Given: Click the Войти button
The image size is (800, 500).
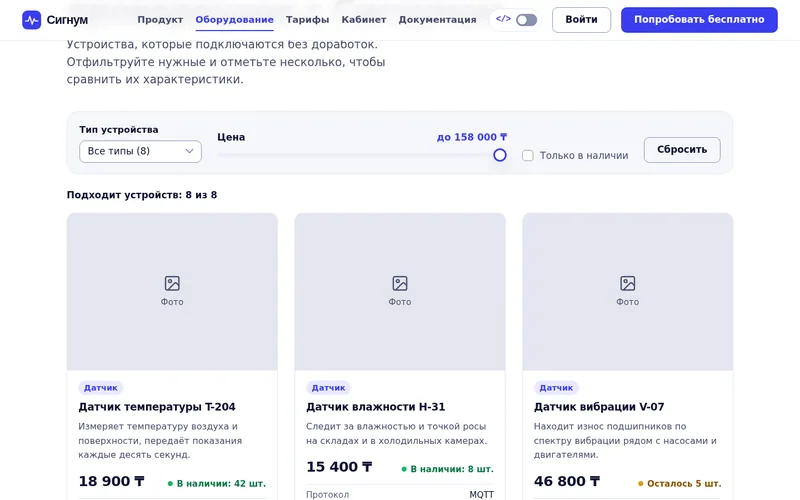Looking at the screenshot, I should pos(581,20).
